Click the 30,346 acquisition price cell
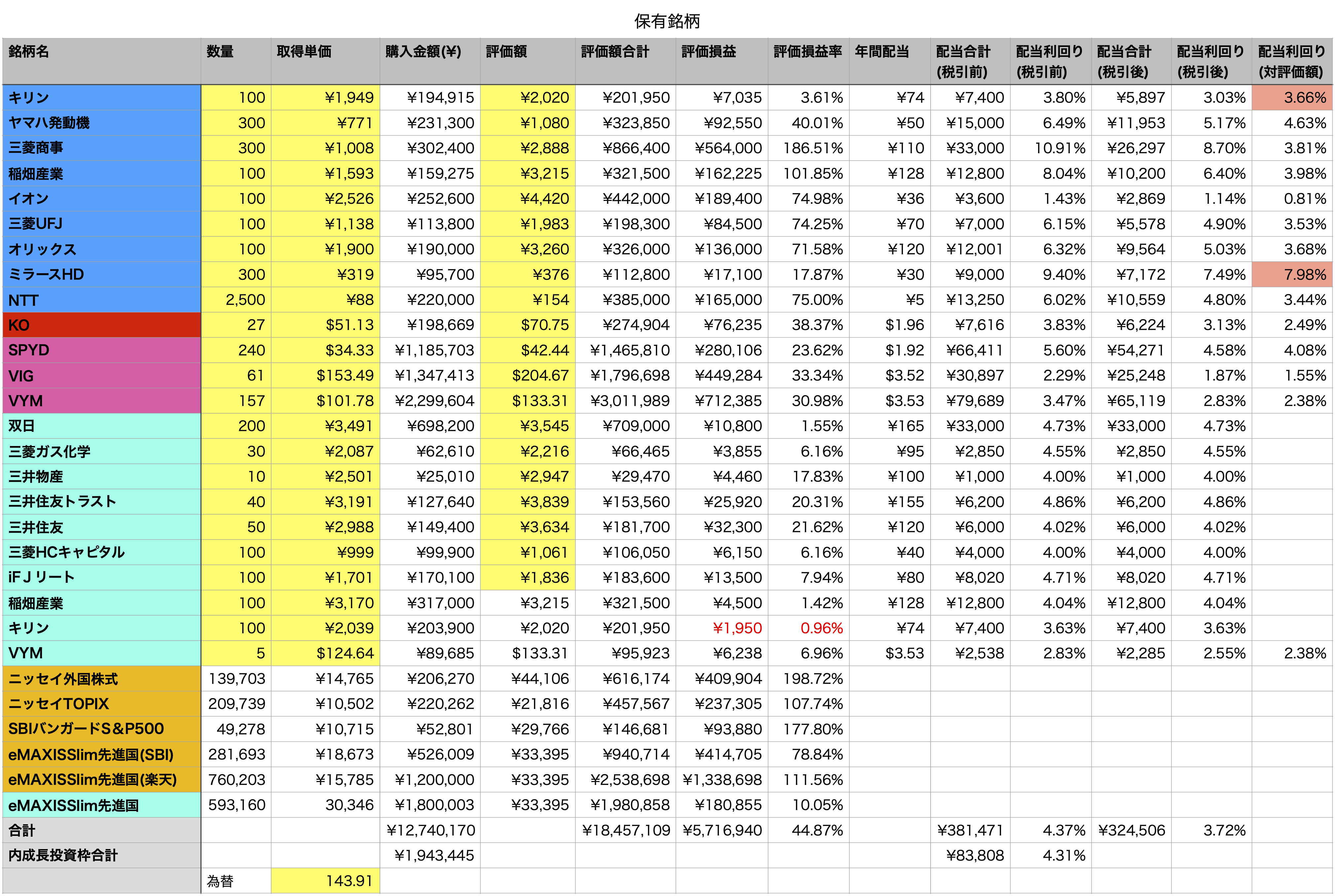 pyautogui.click(x=325, y=805)
